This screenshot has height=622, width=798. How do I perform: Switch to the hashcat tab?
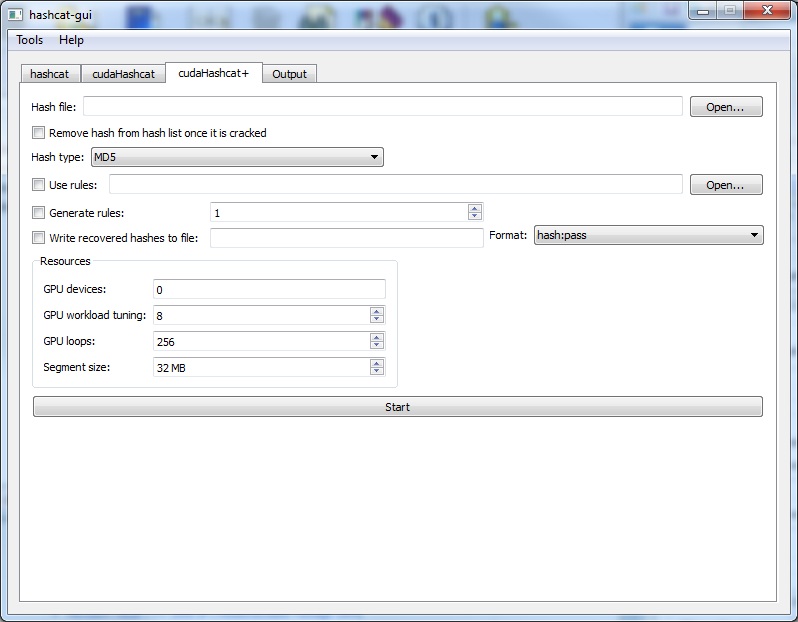tap(49, 74)
